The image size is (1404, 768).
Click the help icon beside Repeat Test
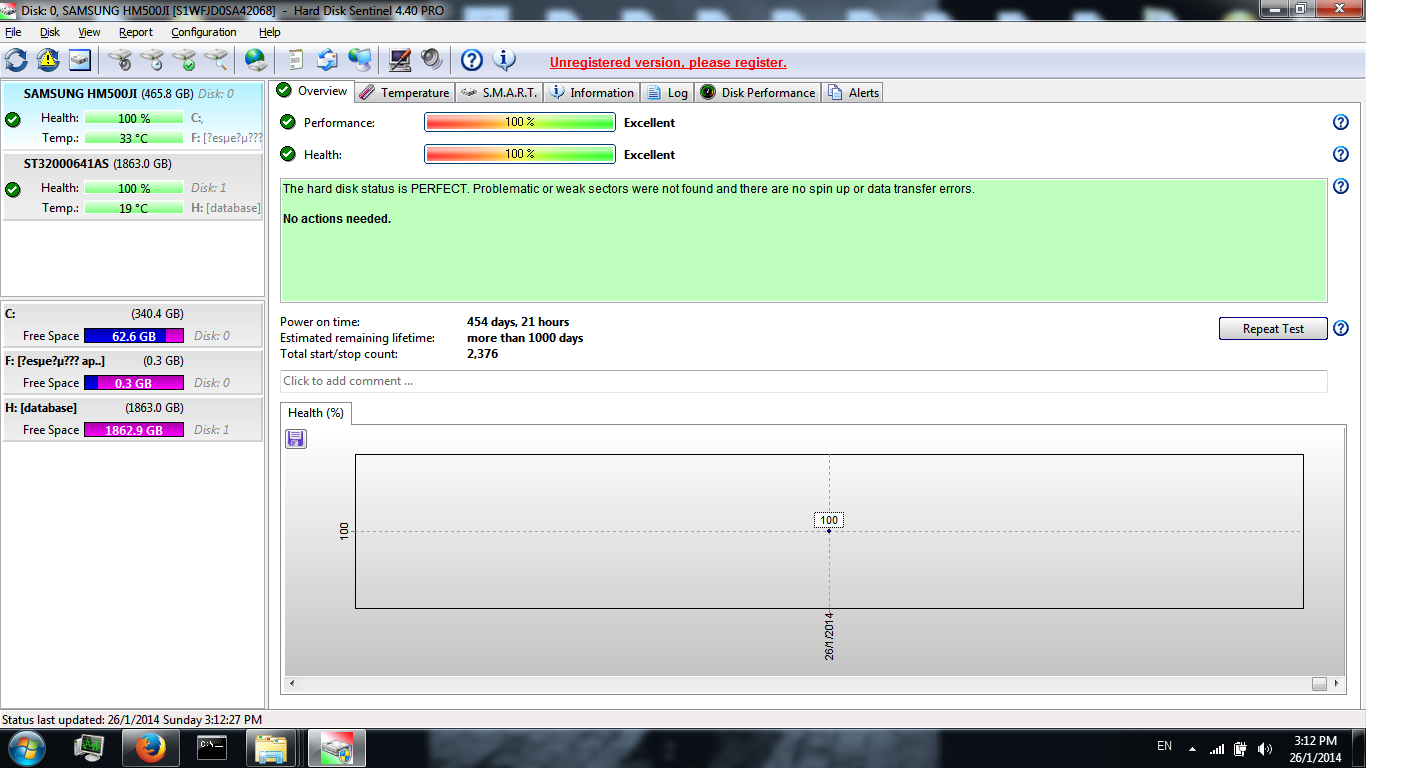tap(1341, 328)
